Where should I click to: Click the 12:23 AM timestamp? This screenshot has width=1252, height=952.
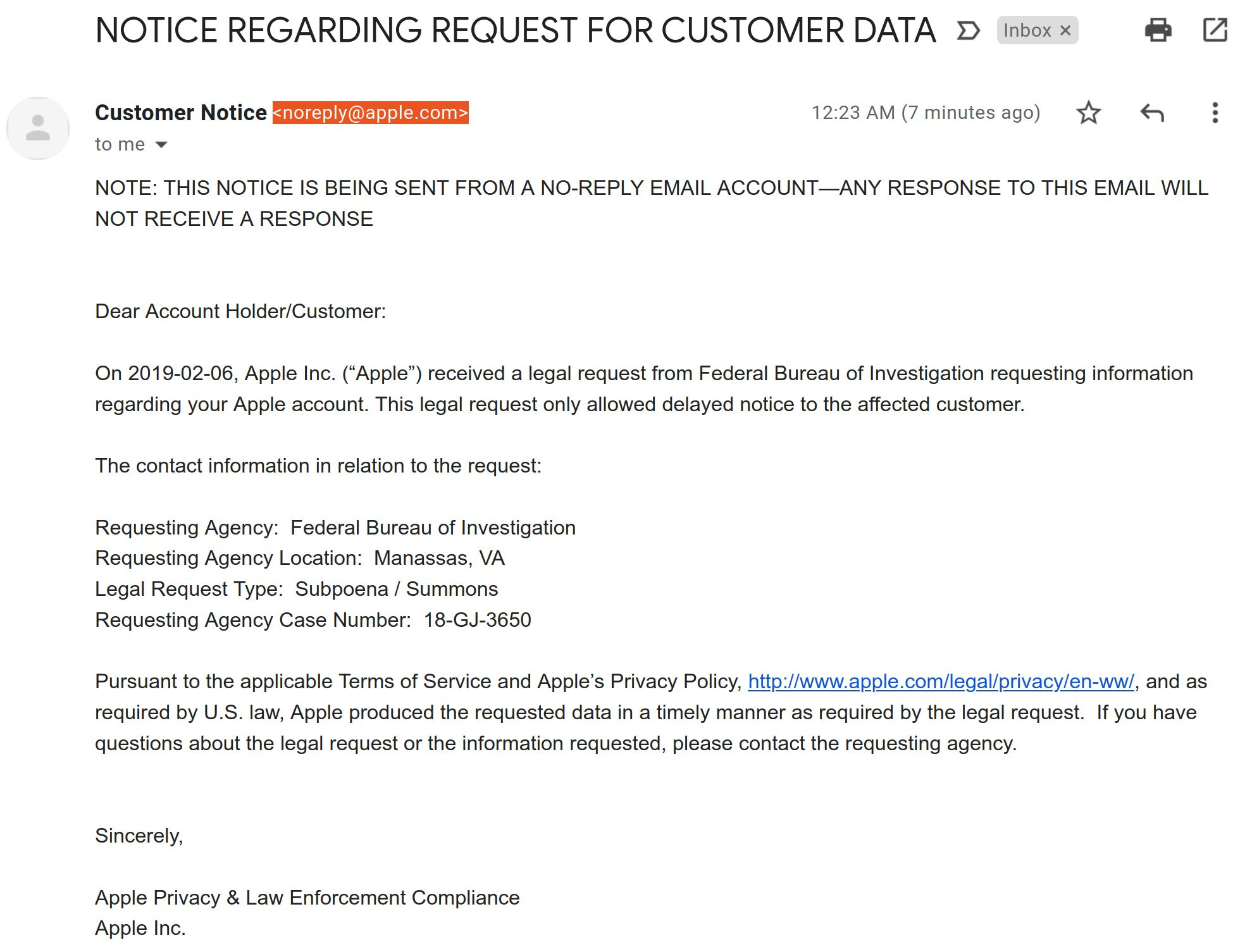tap(926, 113)
